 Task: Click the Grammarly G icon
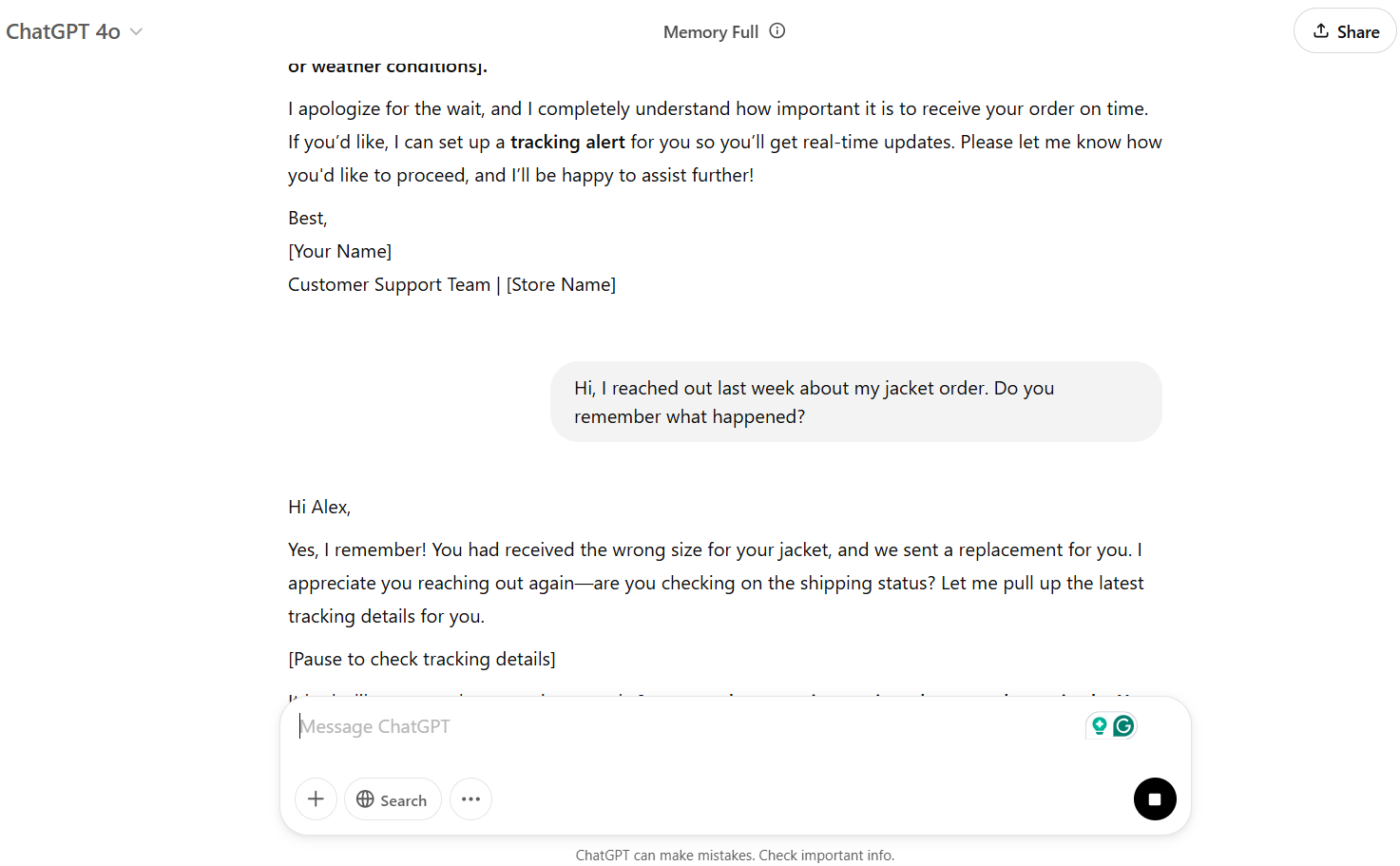click(x=1124, y=726)
